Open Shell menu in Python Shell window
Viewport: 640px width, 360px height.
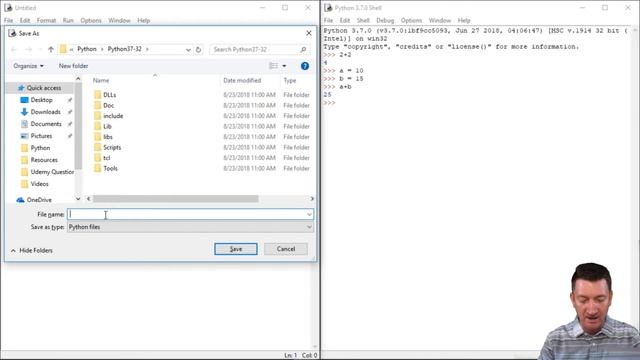[363, 20]
